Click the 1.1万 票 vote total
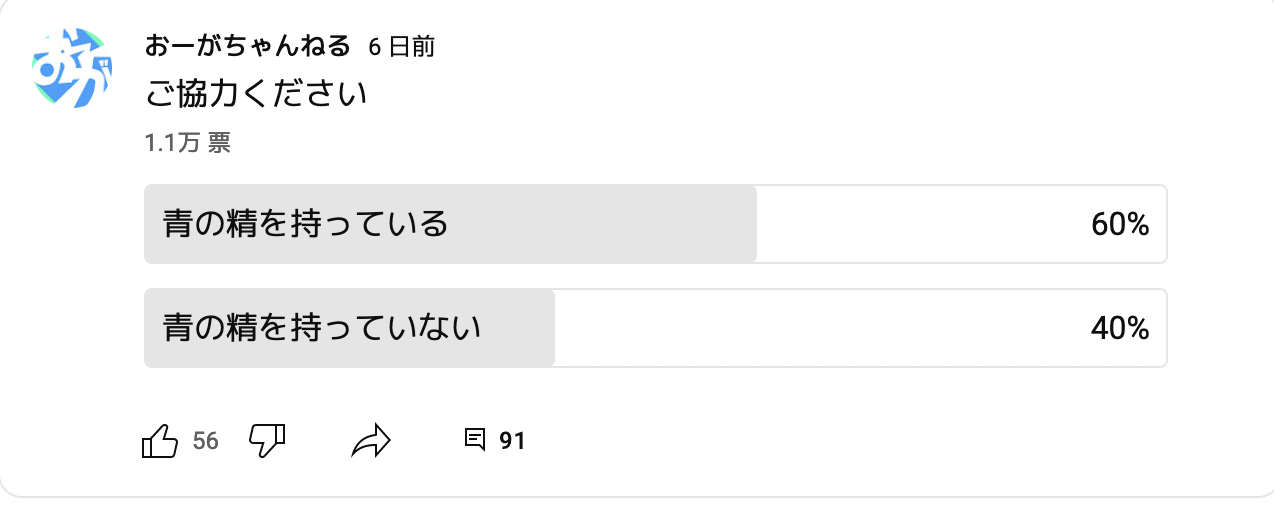The width and height of the screenshot is (1274, 508). [x=187, y=144]
